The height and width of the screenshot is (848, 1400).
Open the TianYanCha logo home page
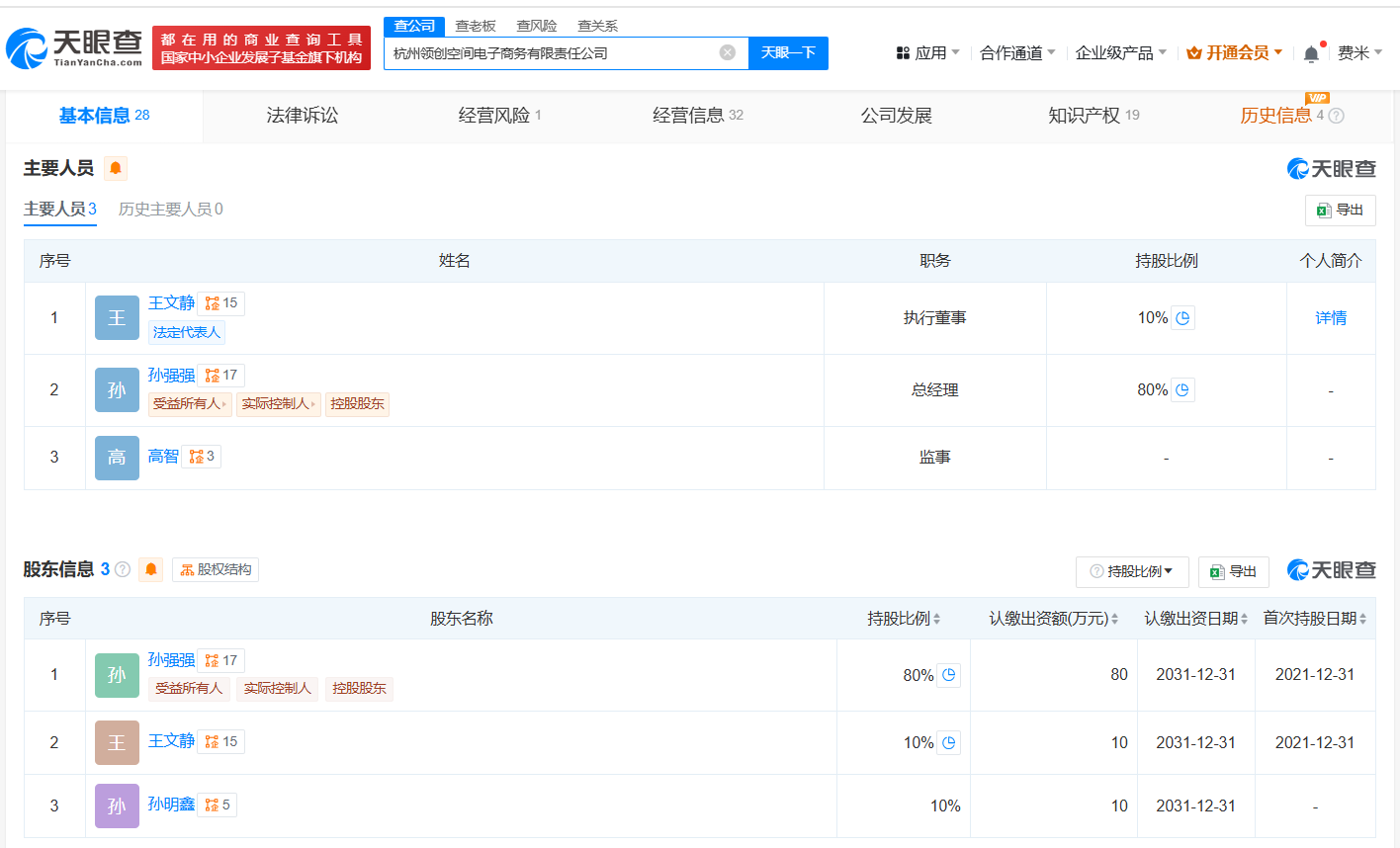pyautogui.click(x=74, y=46)
